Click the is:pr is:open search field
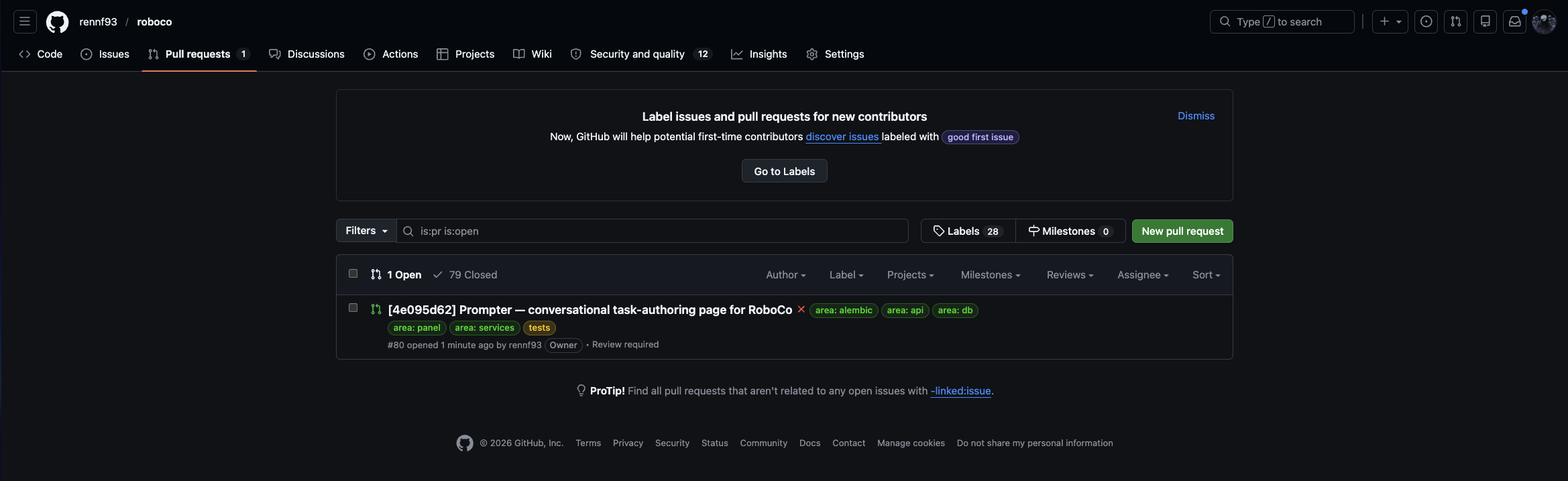 click(653, 231)
